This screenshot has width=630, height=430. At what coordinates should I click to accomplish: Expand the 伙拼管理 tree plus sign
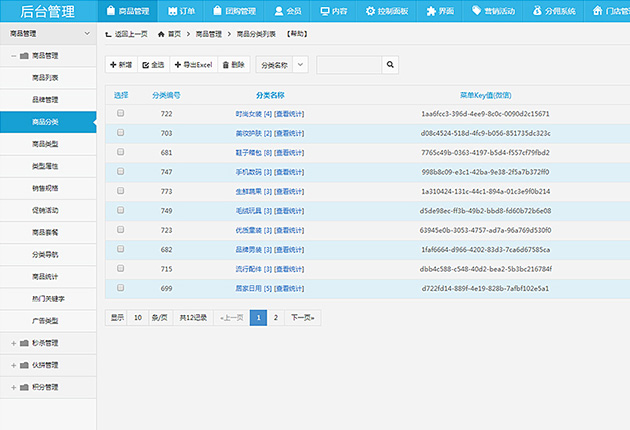pos(14,366)
